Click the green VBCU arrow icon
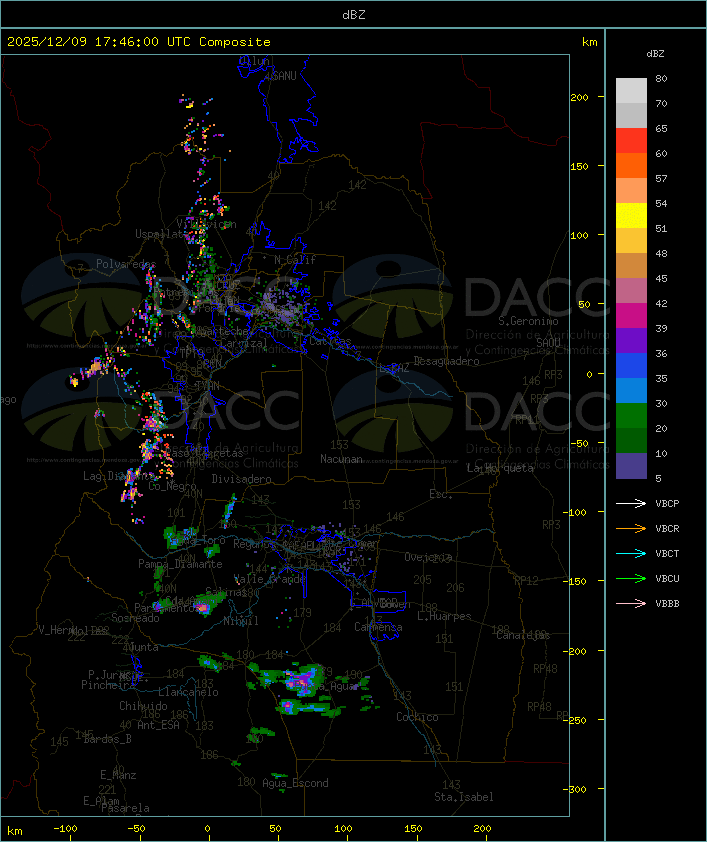 [x=631, y=578]
